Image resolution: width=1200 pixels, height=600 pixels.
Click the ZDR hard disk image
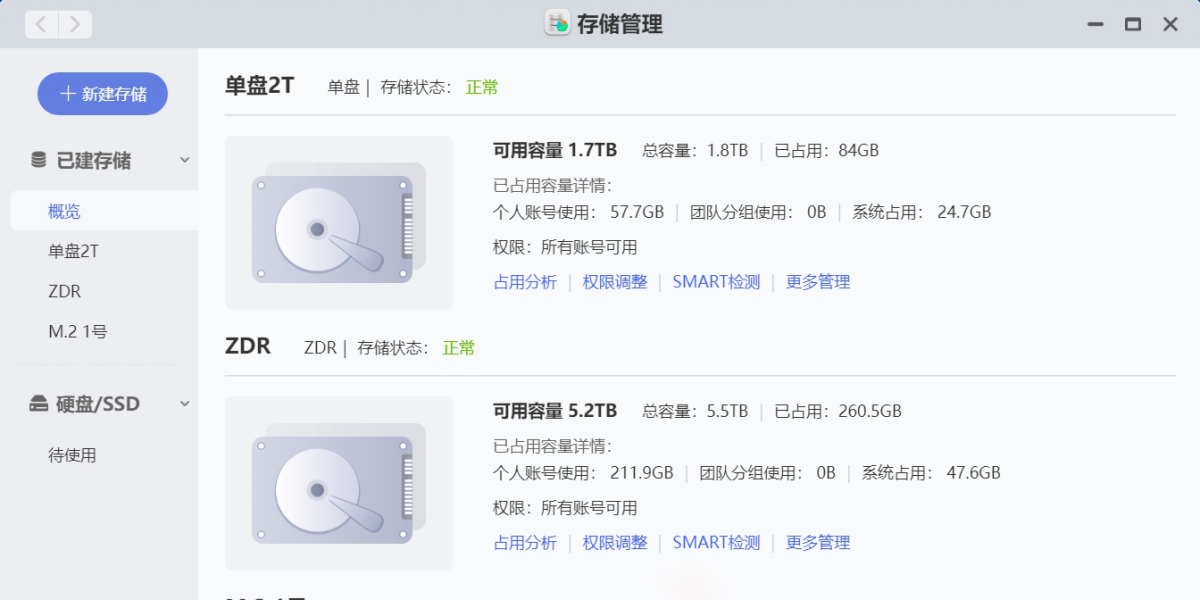click(338, 484)
